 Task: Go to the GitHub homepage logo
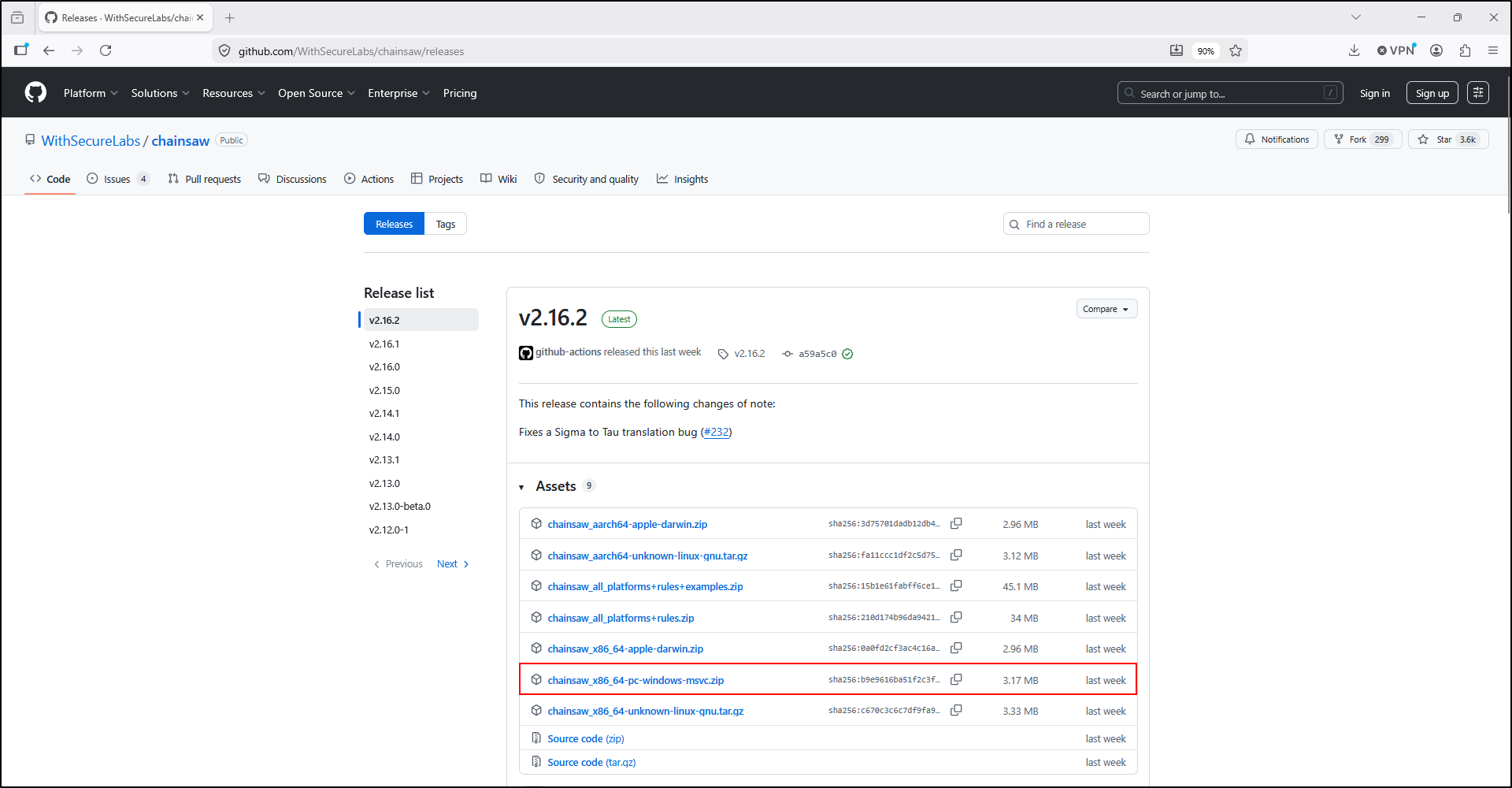click(x=35, y=93)
